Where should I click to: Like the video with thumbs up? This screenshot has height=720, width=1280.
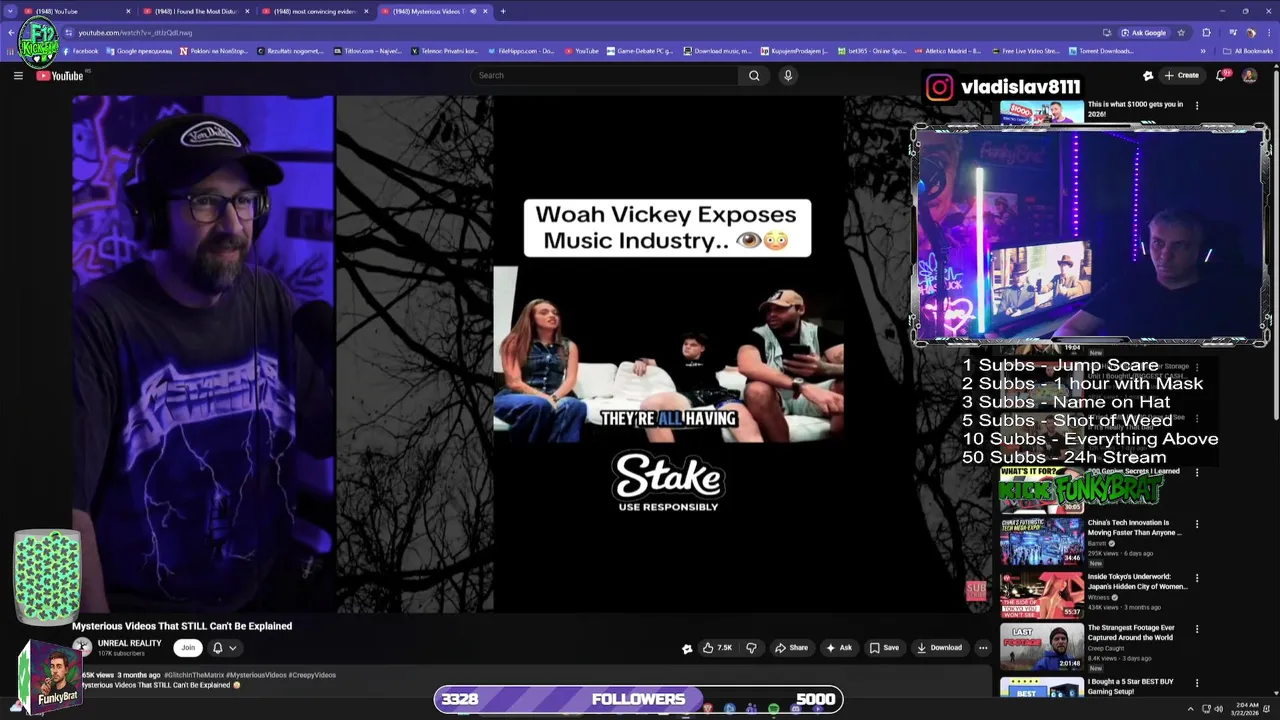click(717, 647)
